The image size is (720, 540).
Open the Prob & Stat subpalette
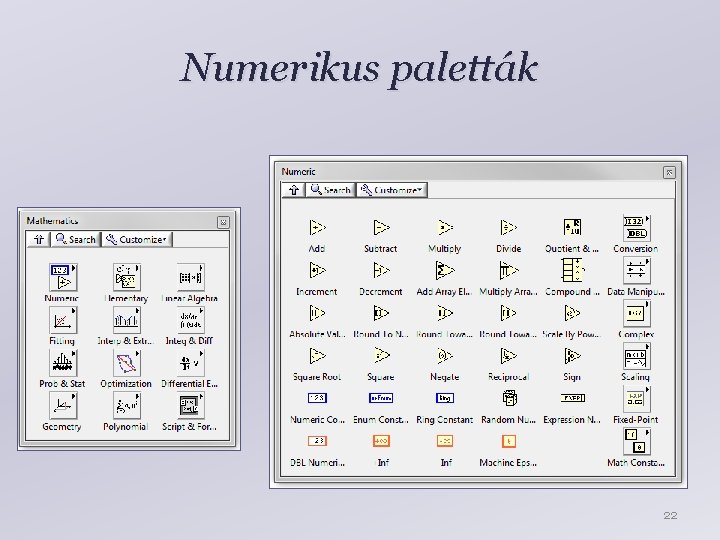pos(62,363)
